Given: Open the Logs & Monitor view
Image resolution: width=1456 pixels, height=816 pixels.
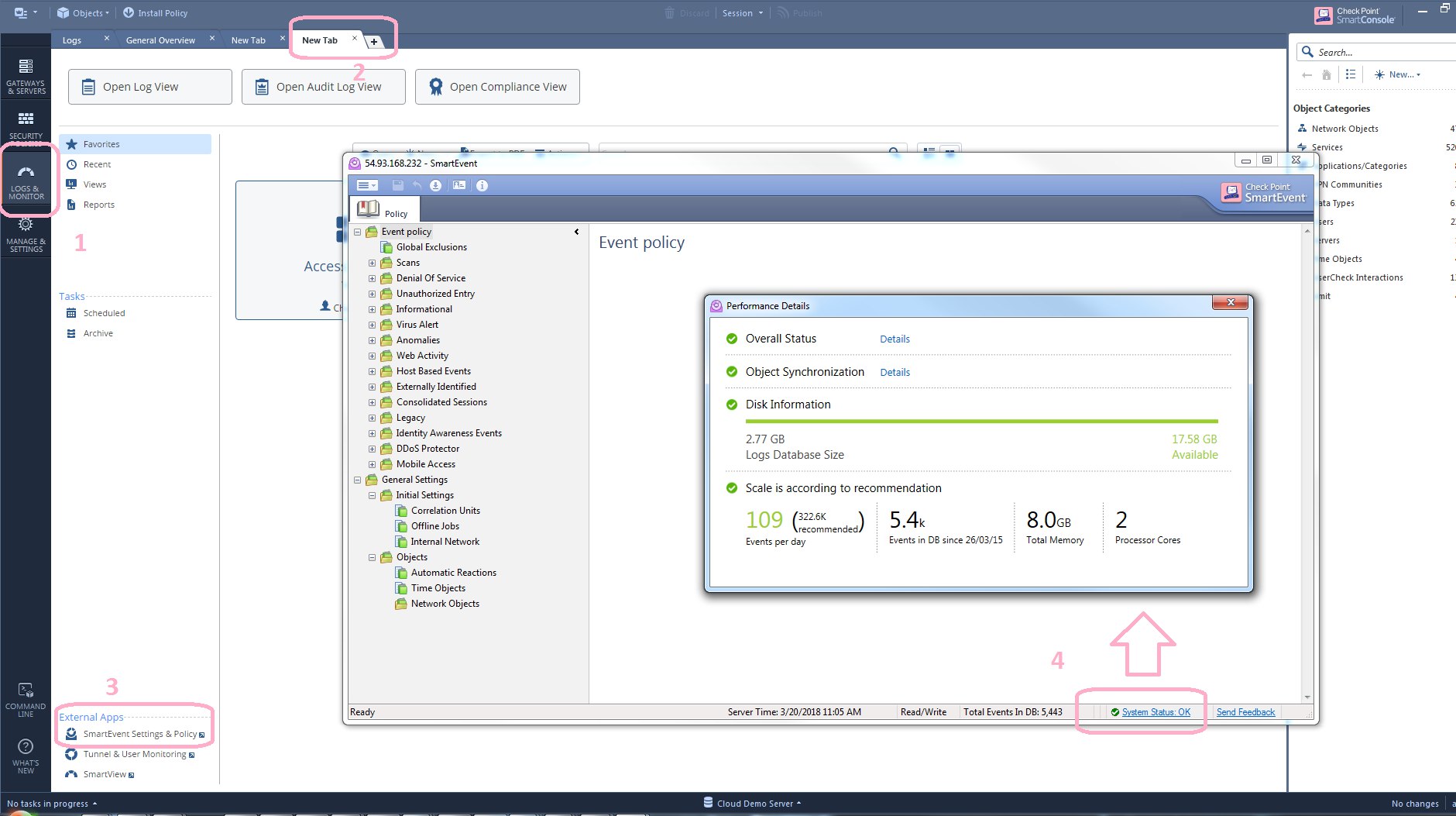Looking at the screenshot, I should (x=26, y=183).
